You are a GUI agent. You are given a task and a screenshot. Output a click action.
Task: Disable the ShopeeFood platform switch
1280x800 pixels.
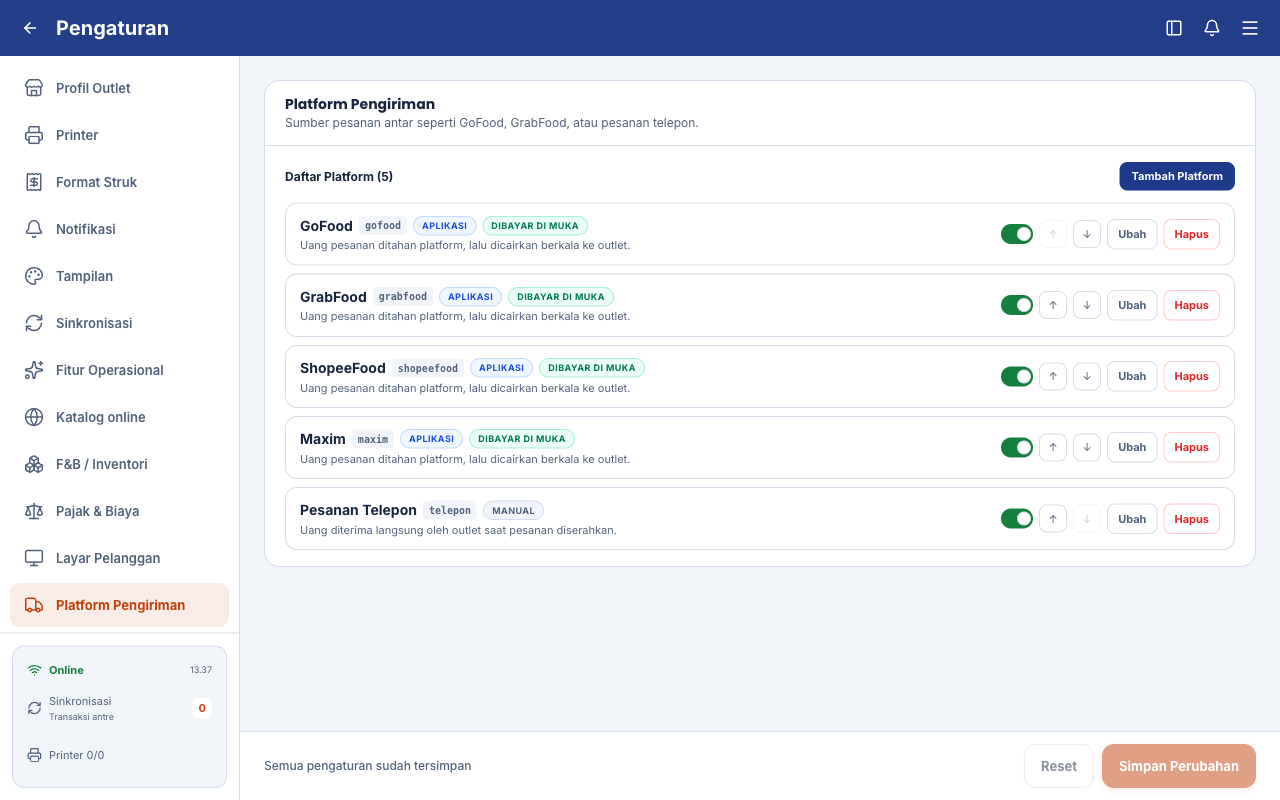pos(1017,376)
